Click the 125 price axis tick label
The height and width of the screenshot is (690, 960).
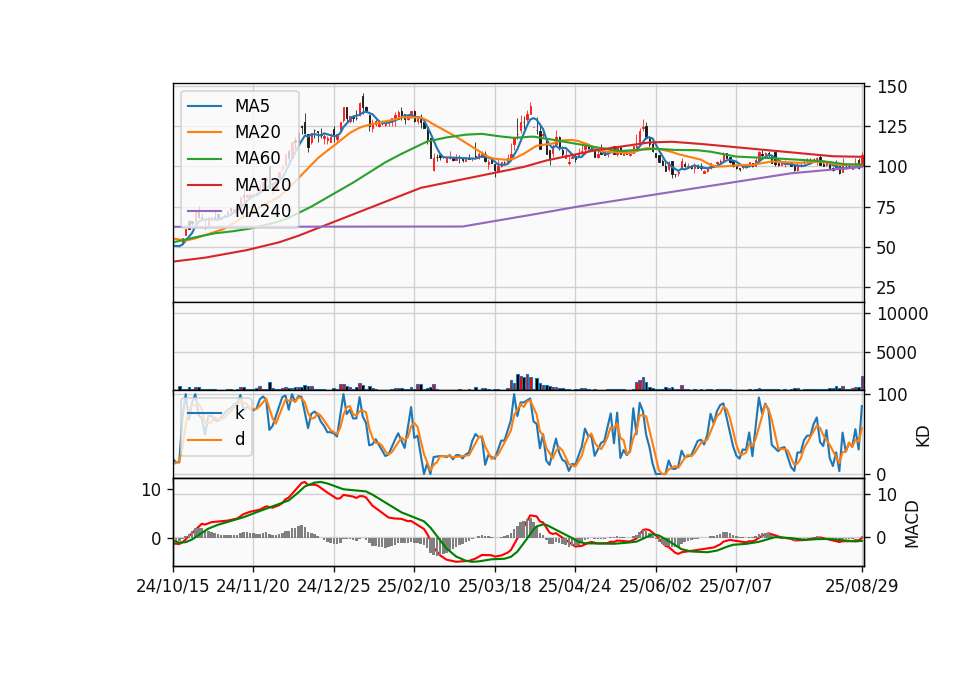tap(892, 127)
